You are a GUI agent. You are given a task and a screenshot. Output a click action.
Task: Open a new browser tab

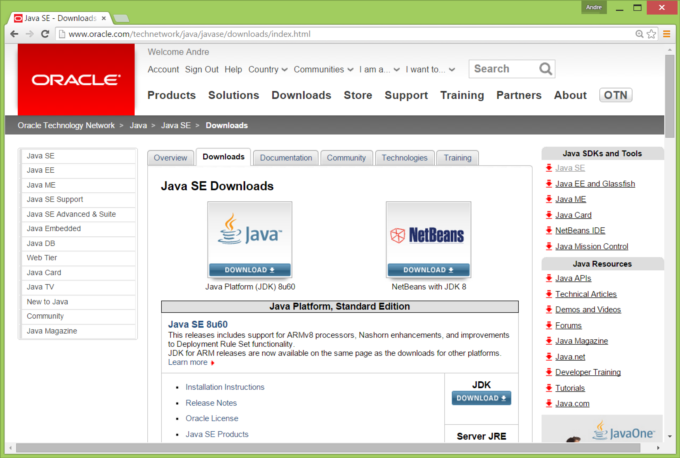pos(121,18)
